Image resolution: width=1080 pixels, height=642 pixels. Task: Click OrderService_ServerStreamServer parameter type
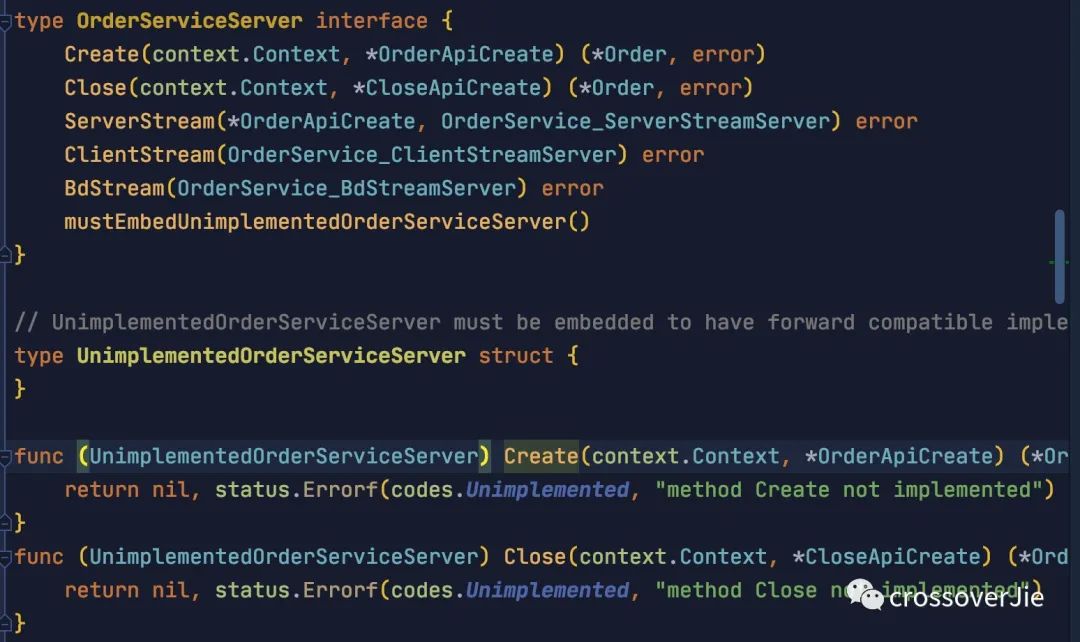click(635, 121)
